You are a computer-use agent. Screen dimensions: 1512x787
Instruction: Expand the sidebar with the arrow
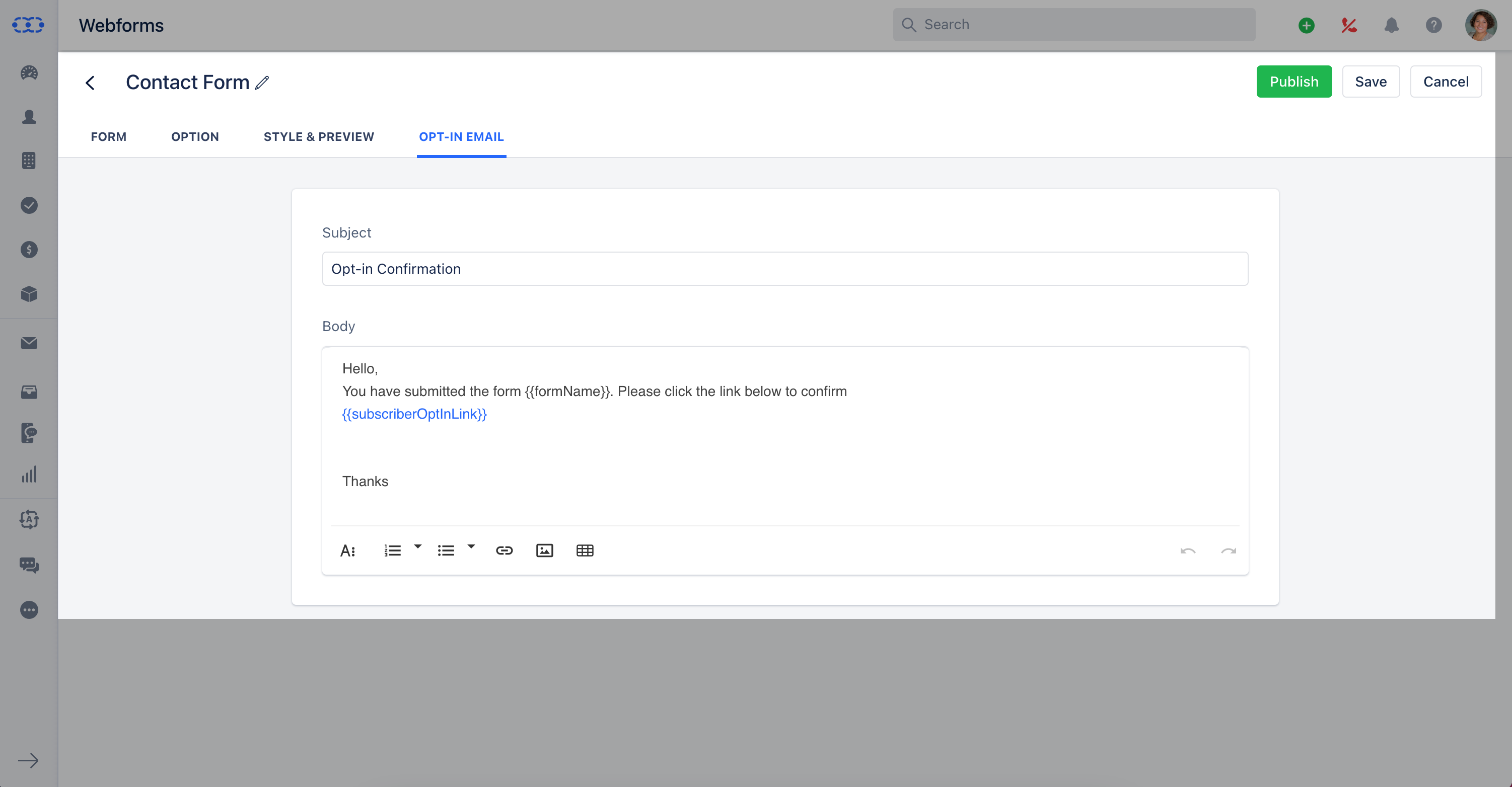(x=28, y=761)
